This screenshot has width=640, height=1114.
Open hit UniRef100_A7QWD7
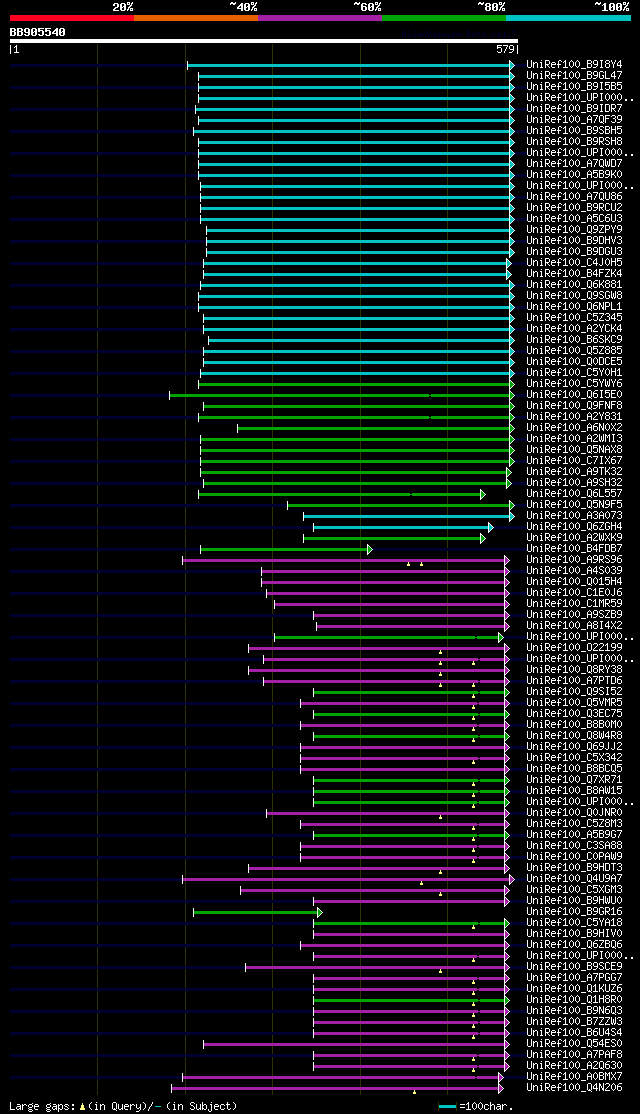(574, 163)
